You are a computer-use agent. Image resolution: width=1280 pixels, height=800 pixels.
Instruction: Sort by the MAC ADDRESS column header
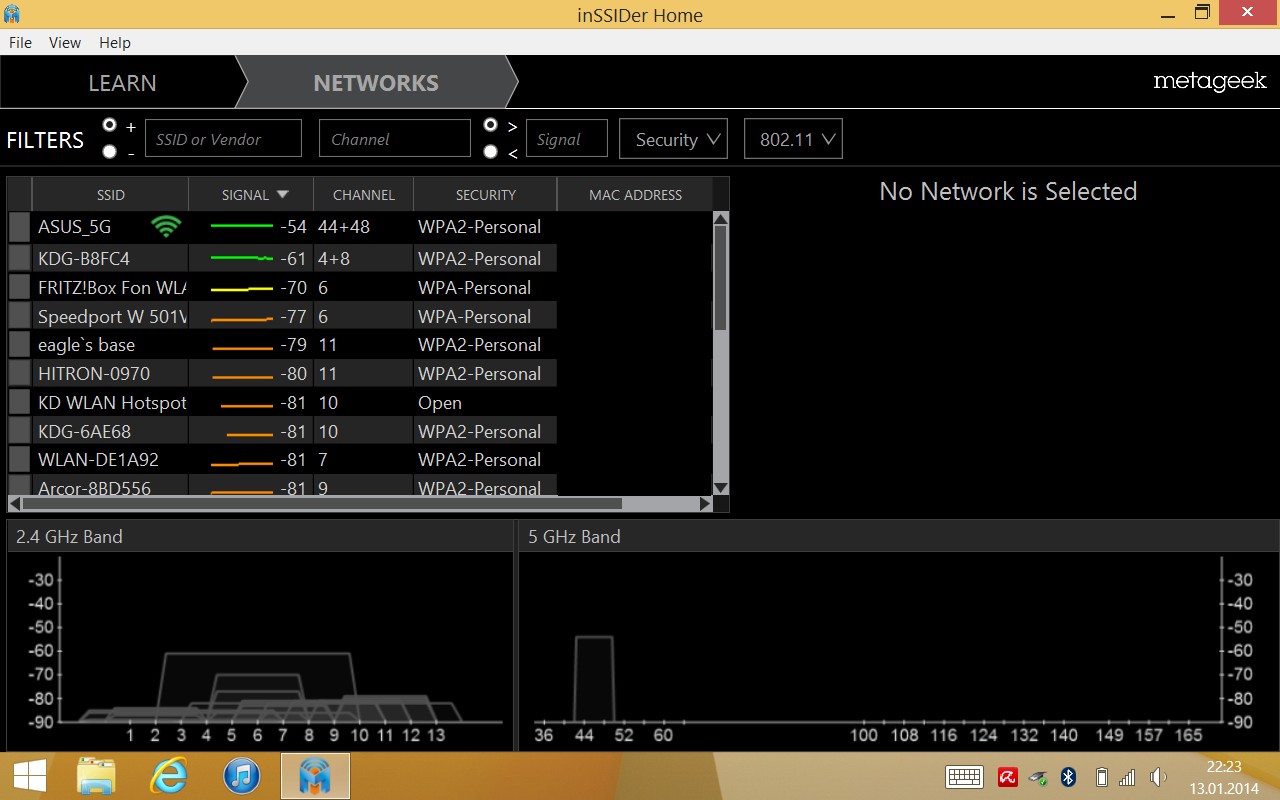click(x=635, y=195)
